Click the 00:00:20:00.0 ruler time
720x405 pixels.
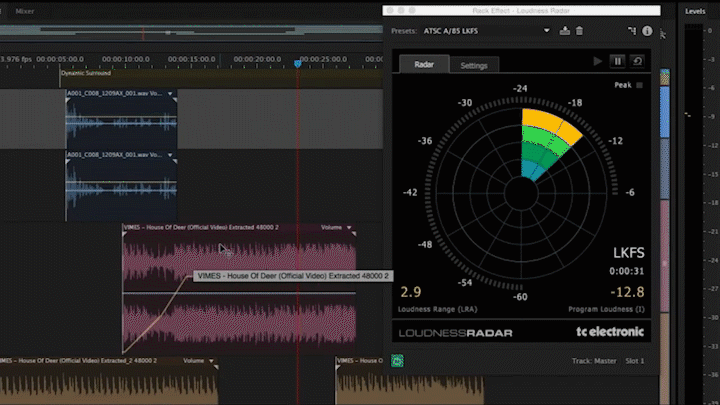[x=257, y=59]
